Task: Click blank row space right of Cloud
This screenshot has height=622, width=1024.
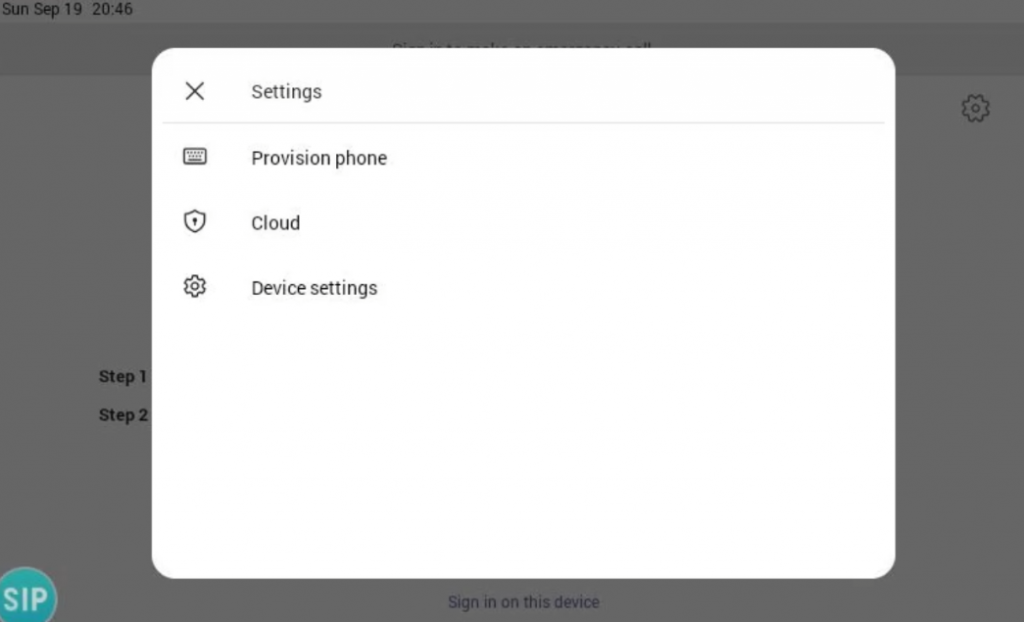Action: tap(588, 223)
